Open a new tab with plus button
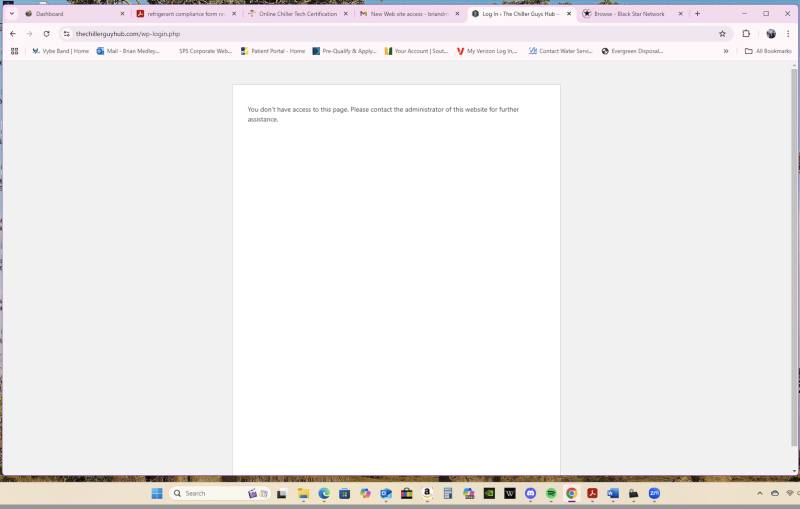Viewport: 800px width, 509px height. [x=697, y=14]
